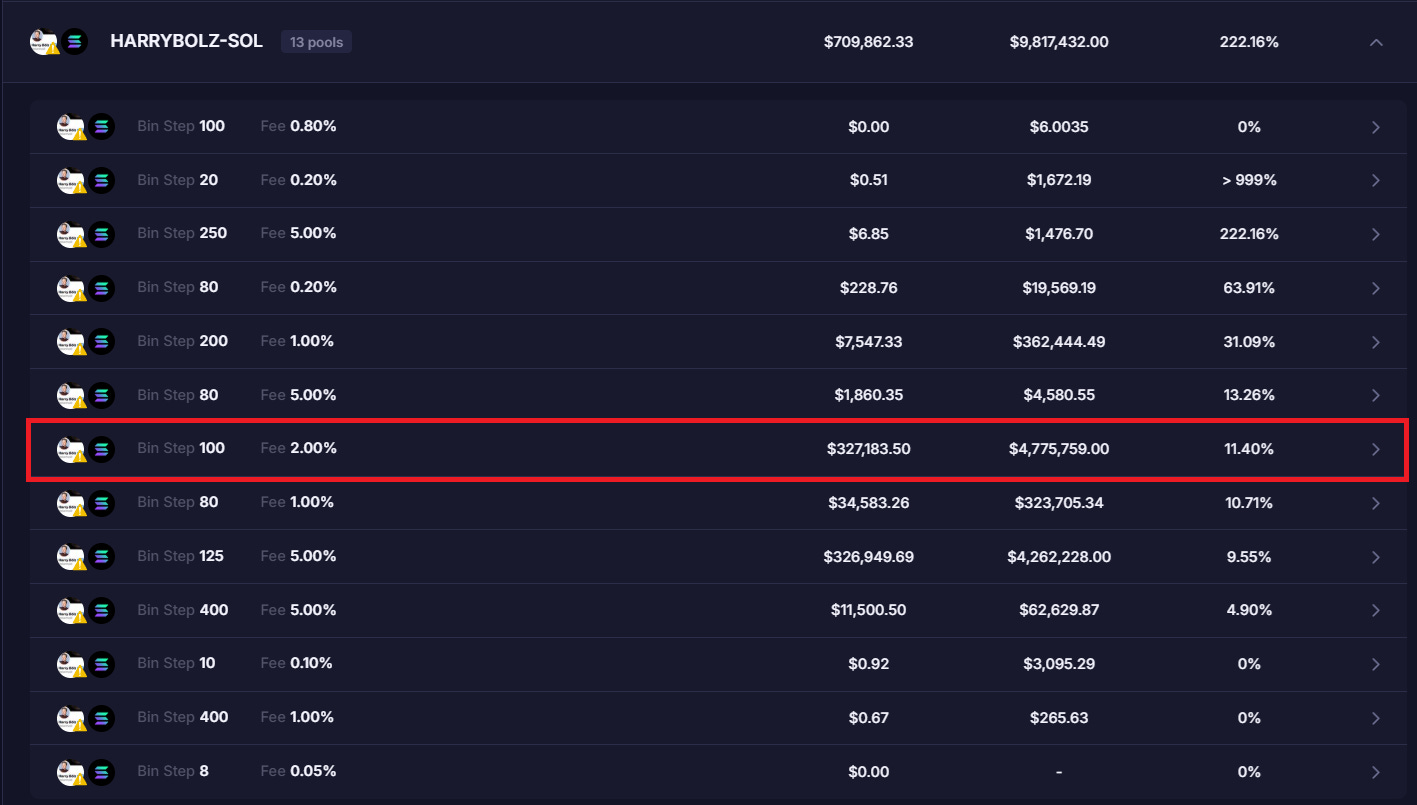Click HARRYBOLZ icon in Bin Step 20 row

[x=70, y=181]
